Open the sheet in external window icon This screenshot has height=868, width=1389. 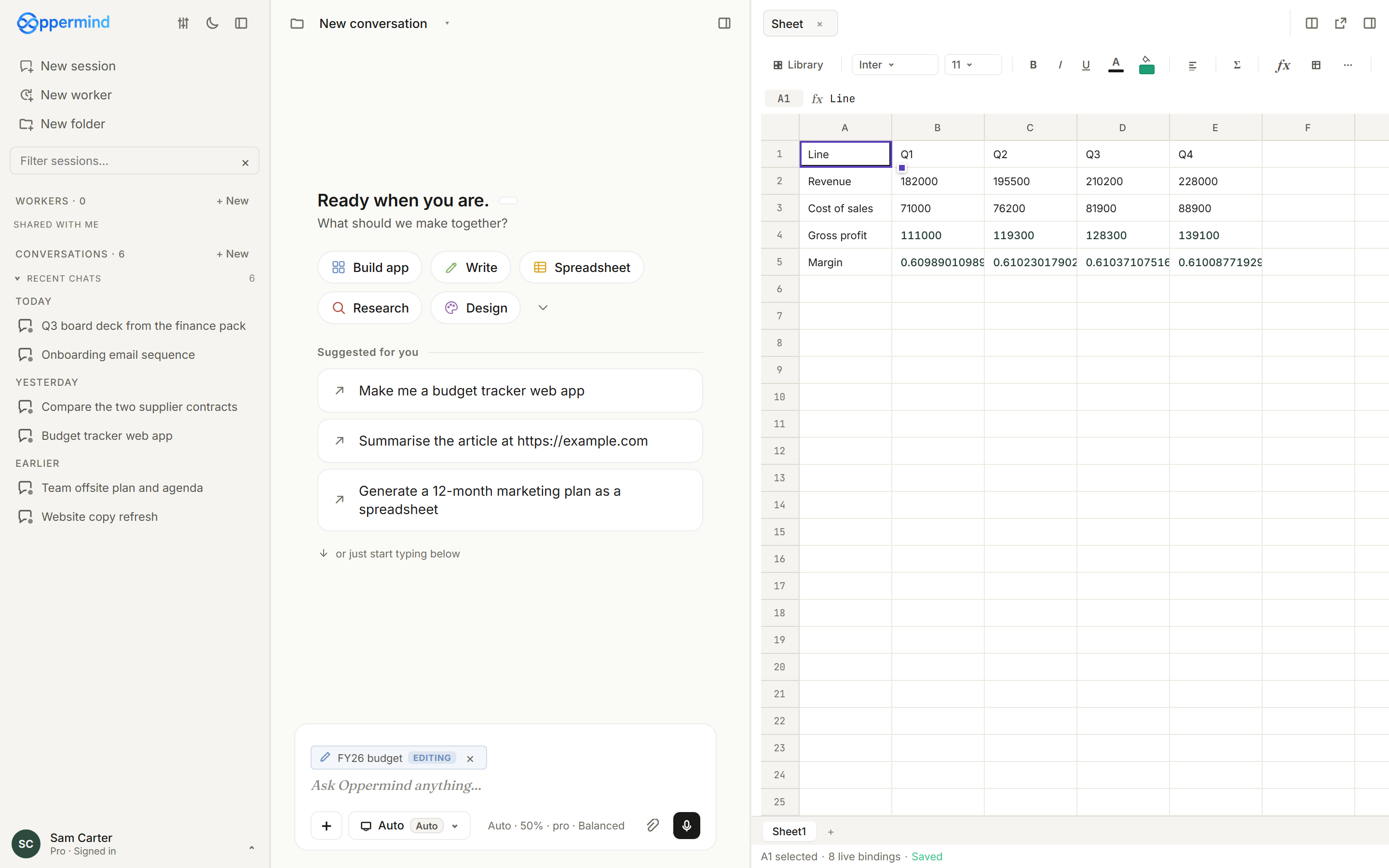pyautogui.click(x=1340, y=23)
